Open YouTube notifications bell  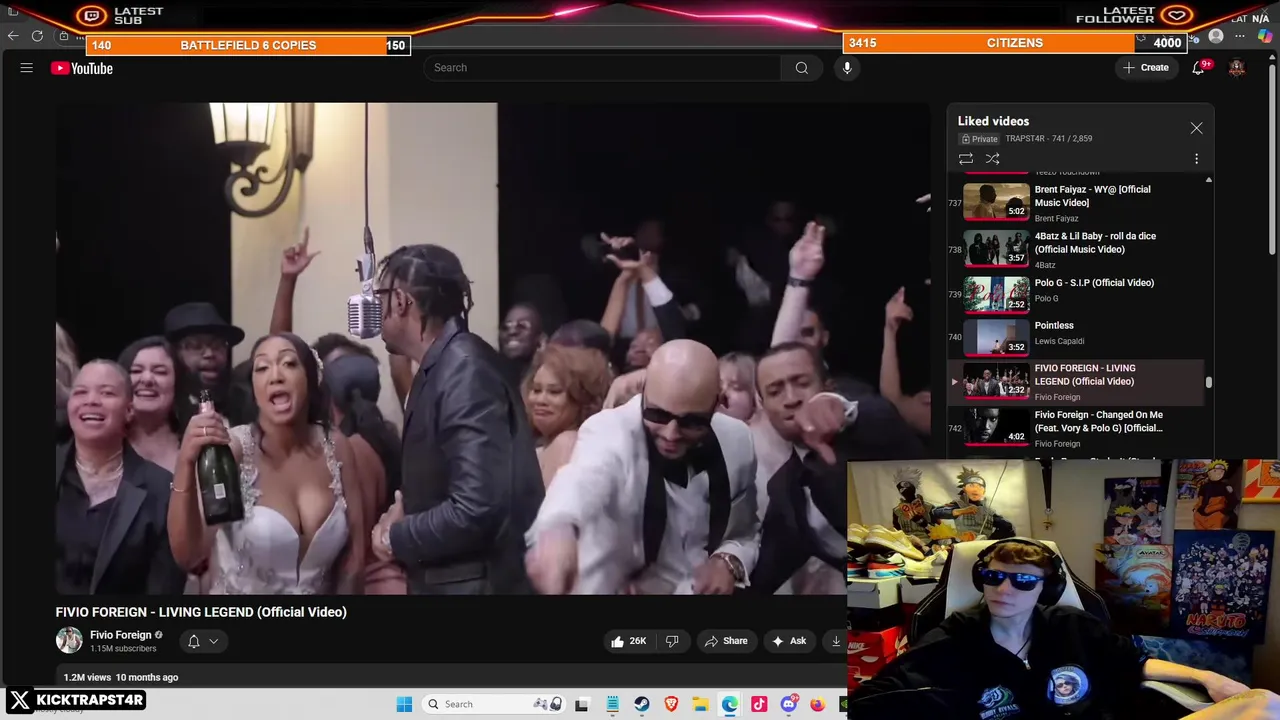(x=1198, y=68)
